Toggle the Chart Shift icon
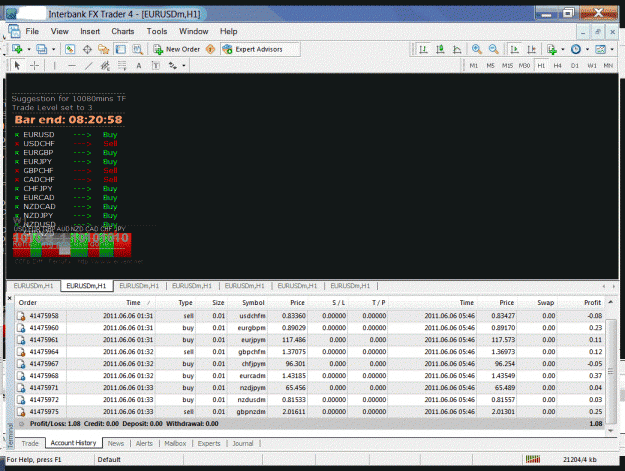 pos(531,49)
